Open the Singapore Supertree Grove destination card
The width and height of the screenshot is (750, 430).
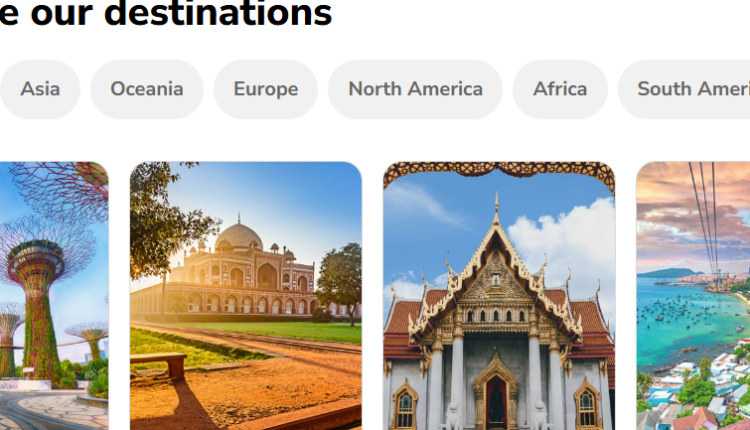pos(54,296)
